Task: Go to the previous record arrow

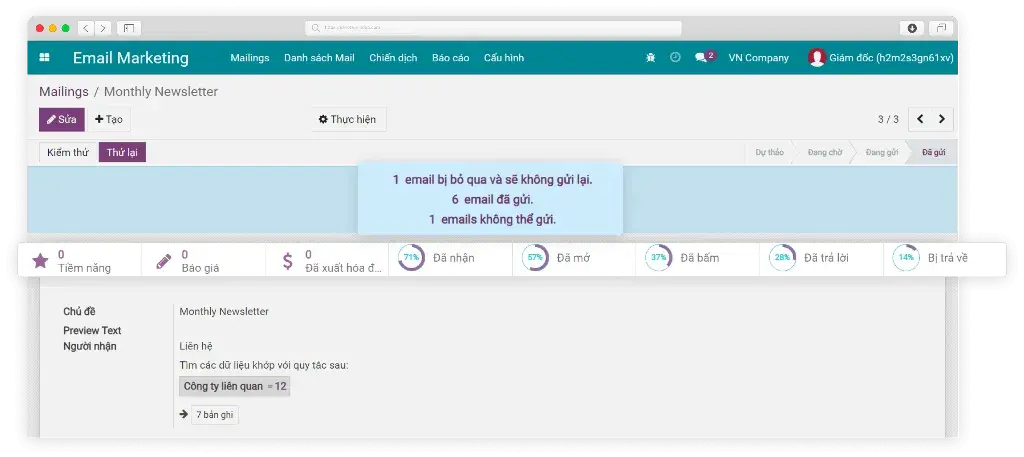Action: pyautogui.click(x=920, y=119)
